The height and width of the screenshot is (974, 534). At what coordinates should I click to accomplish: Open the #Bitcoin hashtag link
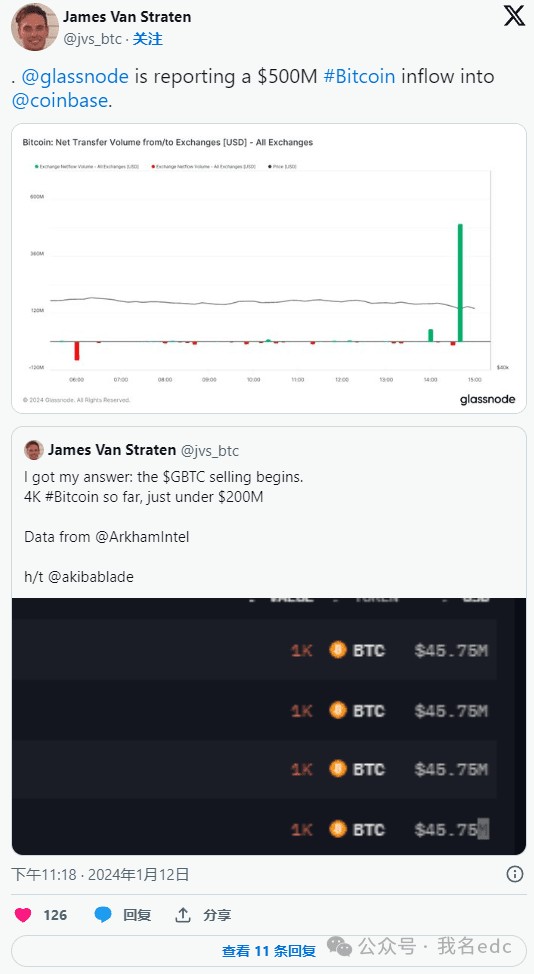coord(360,76)
